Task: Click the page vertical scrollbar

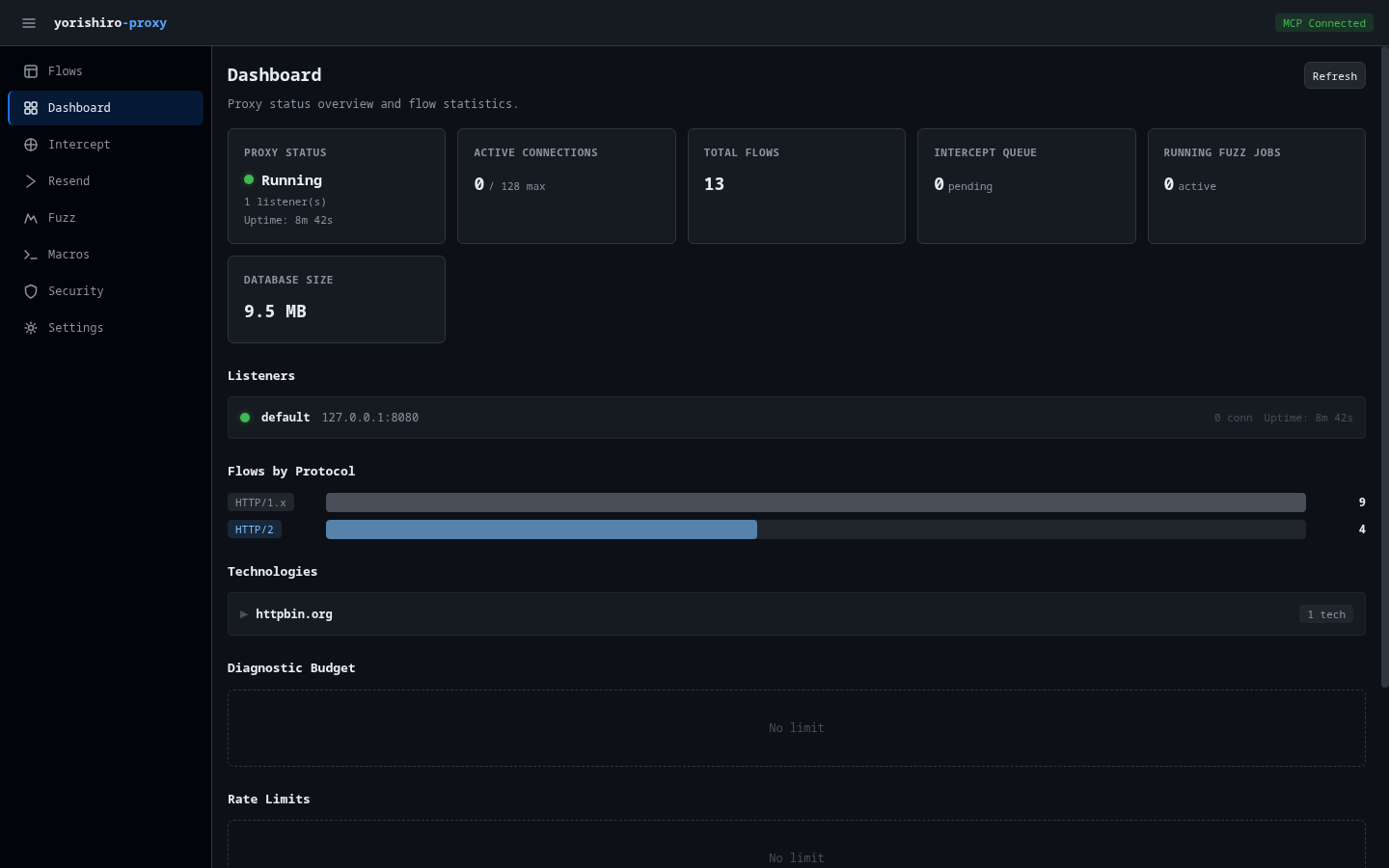Action: (1384, 366)
